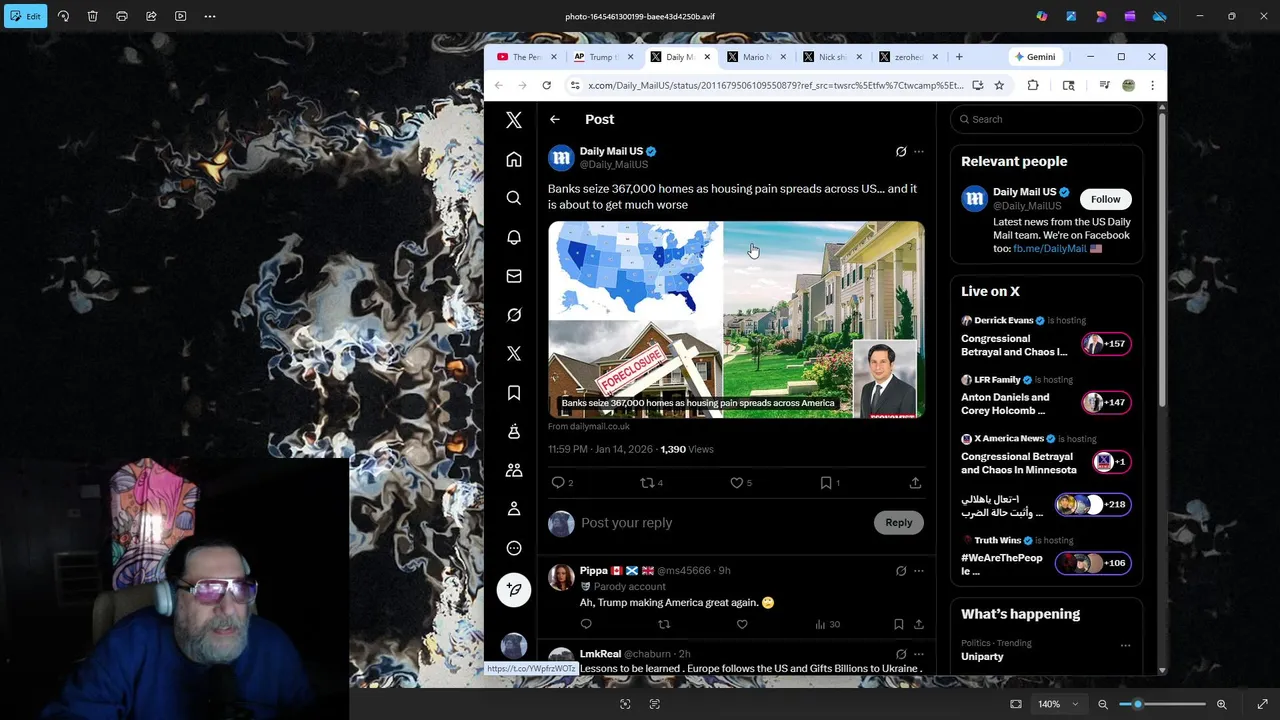The height and width of the screenshot is (720, 1280).
Task: Open the X sidebar More circle icon
Action: tap(514, 548)
